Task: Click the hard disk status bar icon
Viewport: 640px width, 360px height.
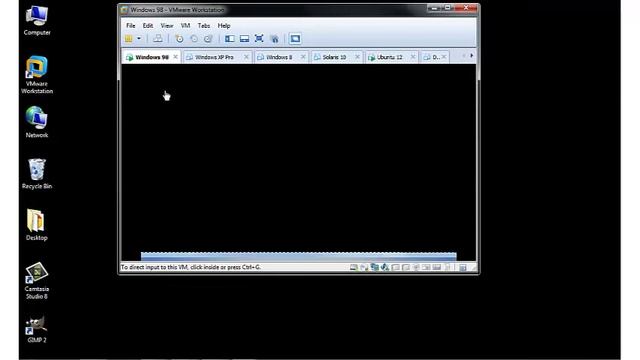Action: (354, 267)
